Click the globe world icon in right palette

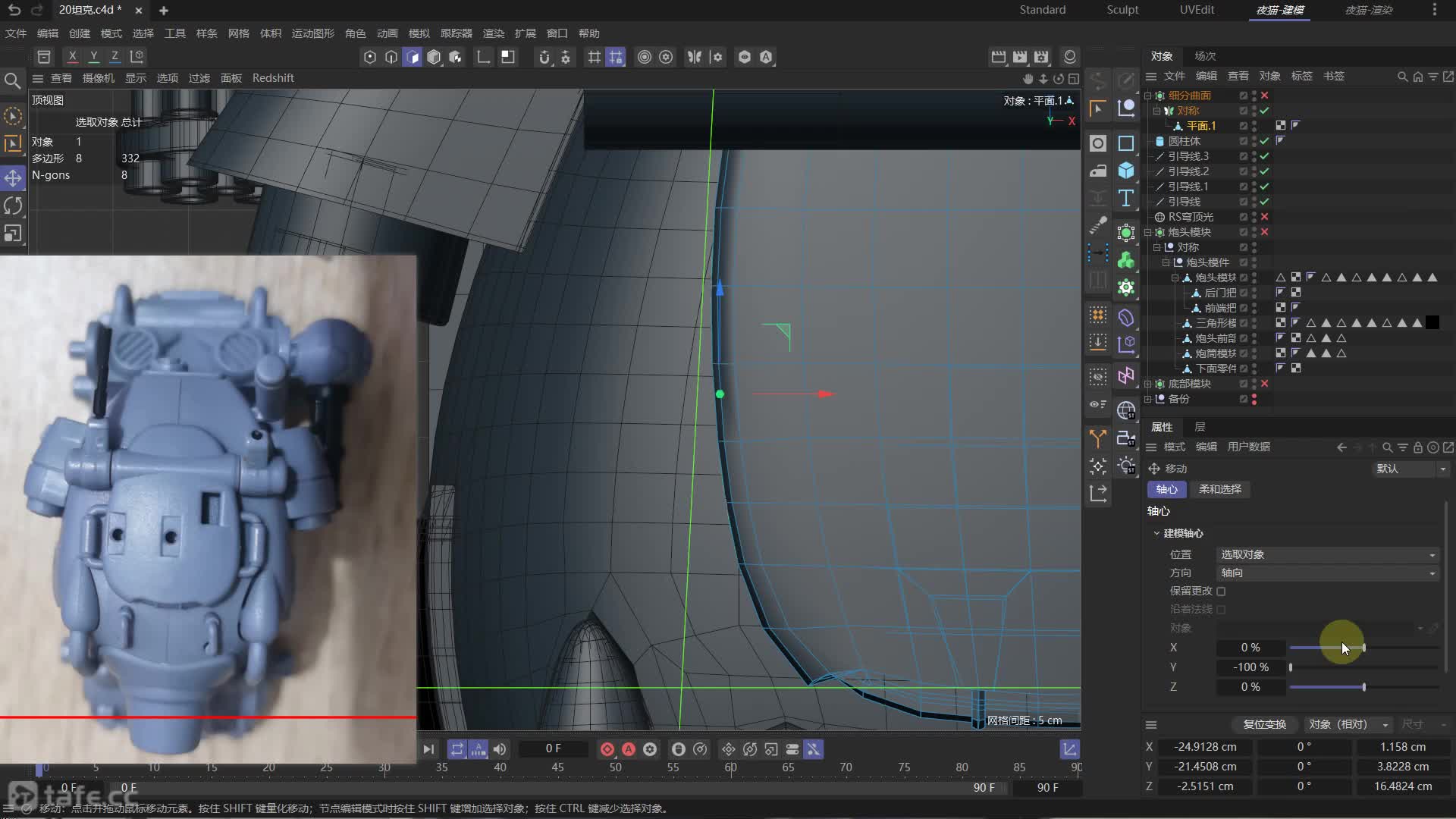point(1126,411)
